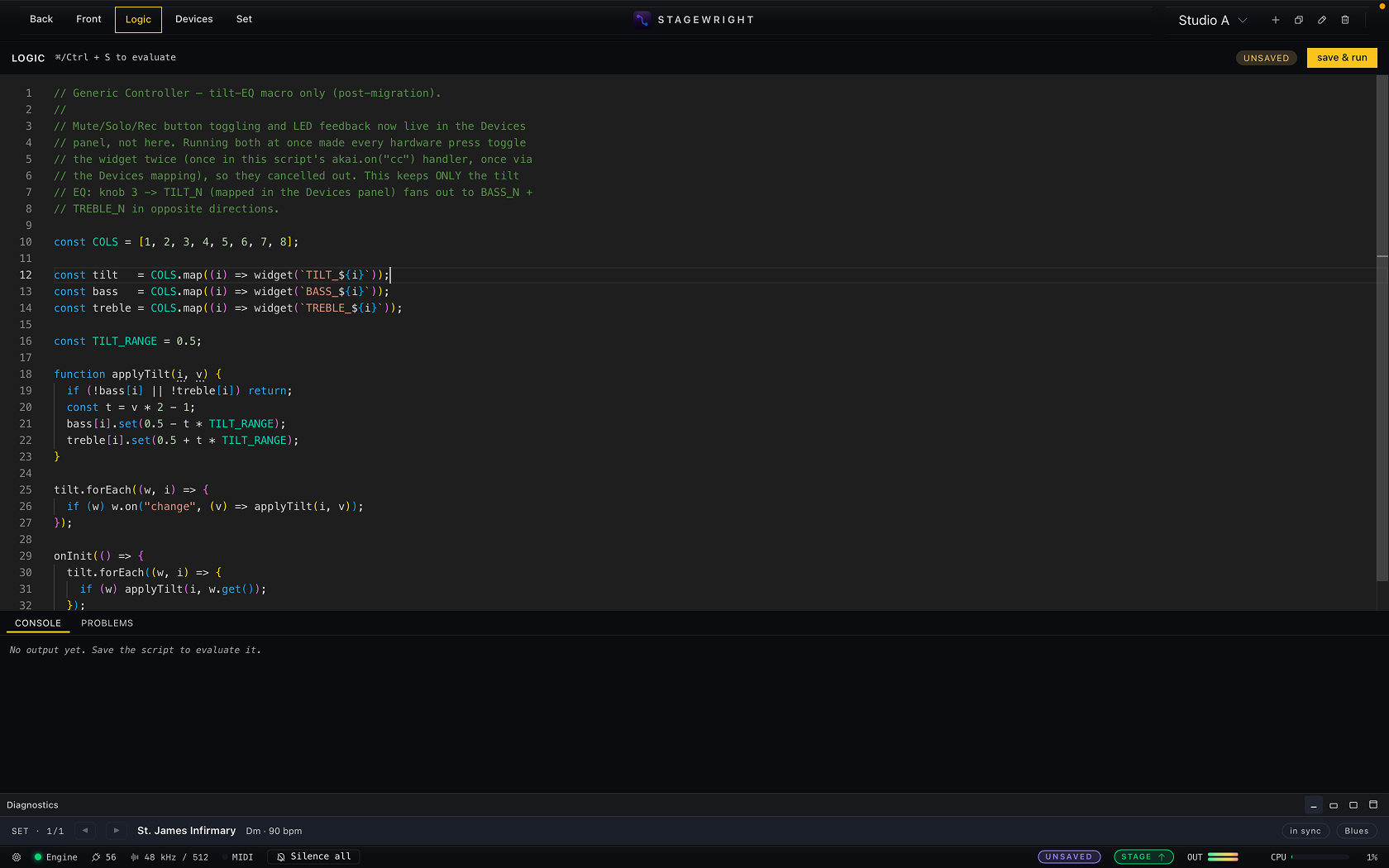1389x868 pixels.
Task: Open the Studio A dropdown chevron
Action: [1243, 20]
